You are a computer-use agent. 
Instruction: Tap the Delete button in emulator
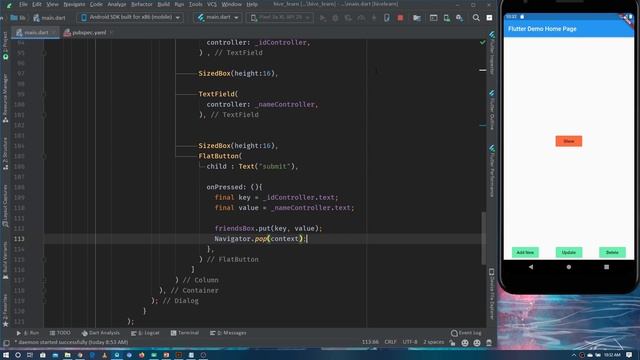click(x=612, y=253)
